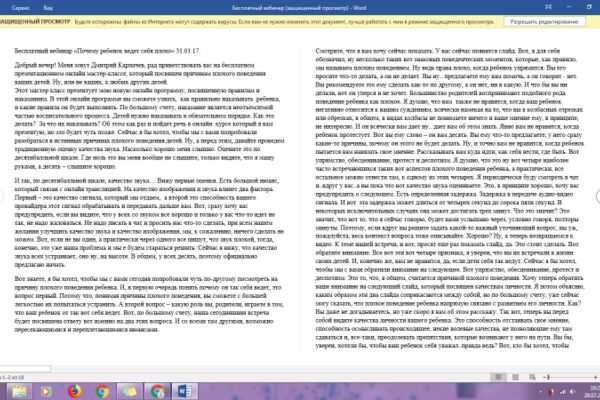Switch to Print Layout view icon

(515, 377)
